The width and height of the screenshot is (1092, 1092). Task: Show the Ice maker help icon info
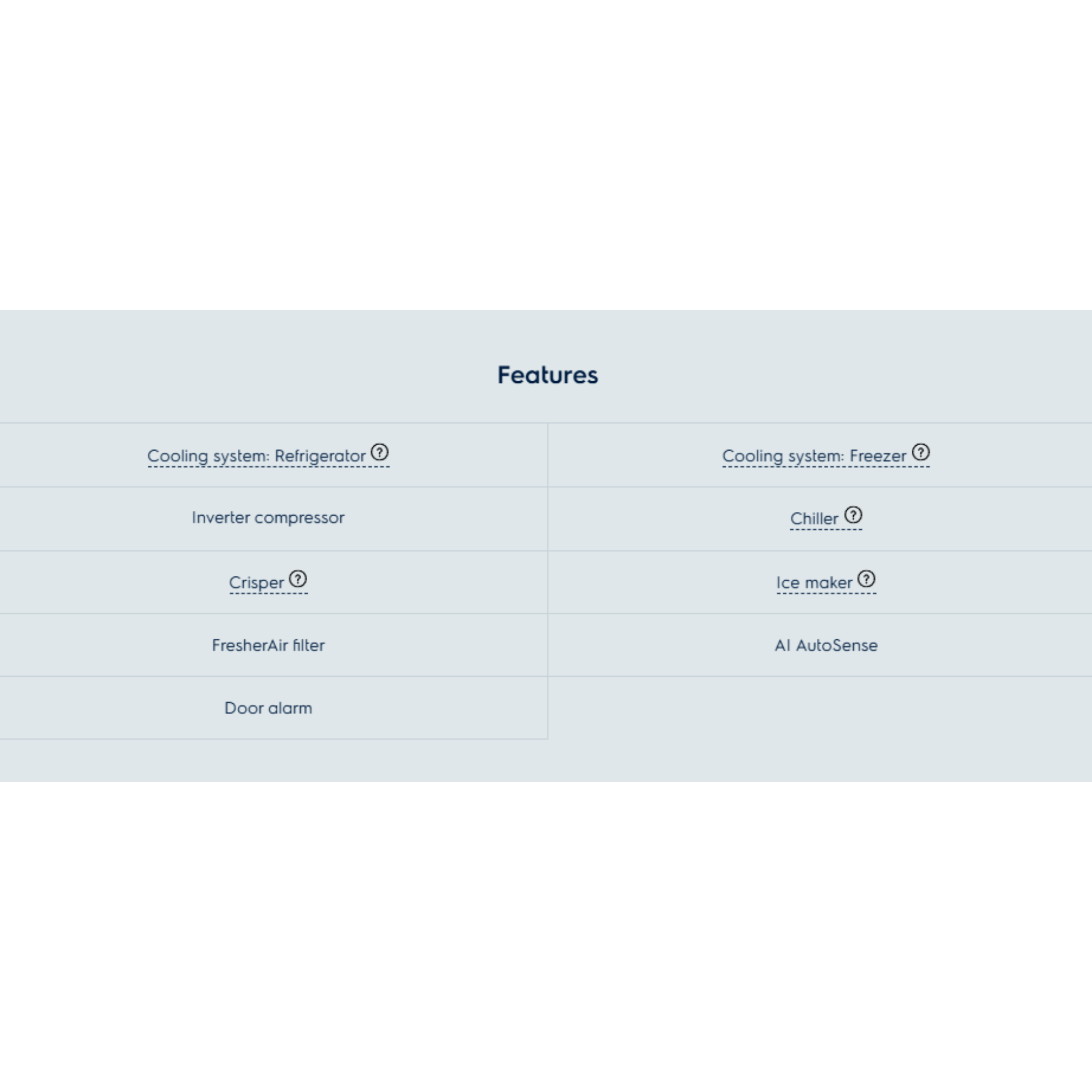[x=866, y=580]
